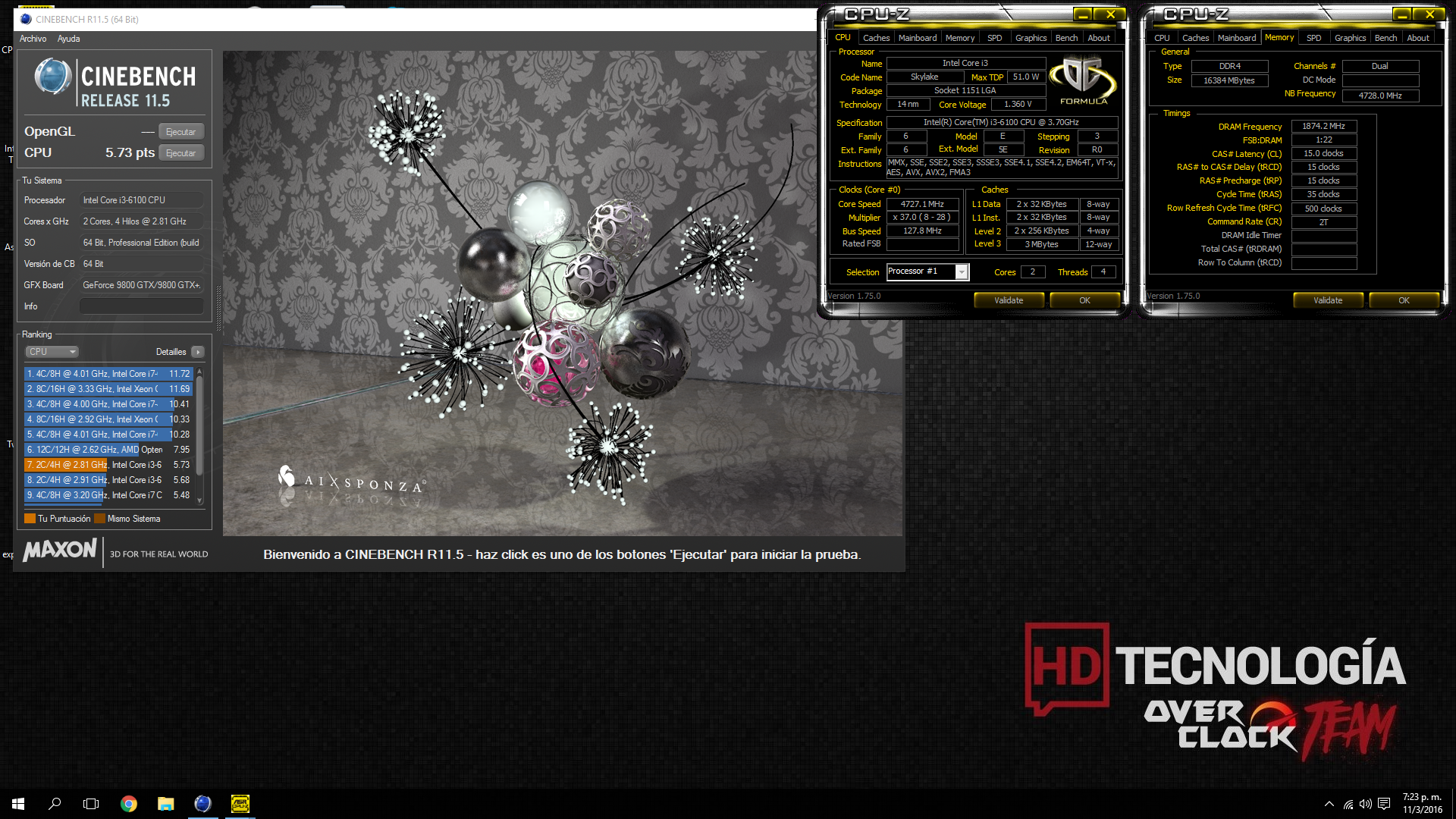This screenshot has width=1456, height=819.
Task: Open the Archivo menu
Action: coord(33,39)
